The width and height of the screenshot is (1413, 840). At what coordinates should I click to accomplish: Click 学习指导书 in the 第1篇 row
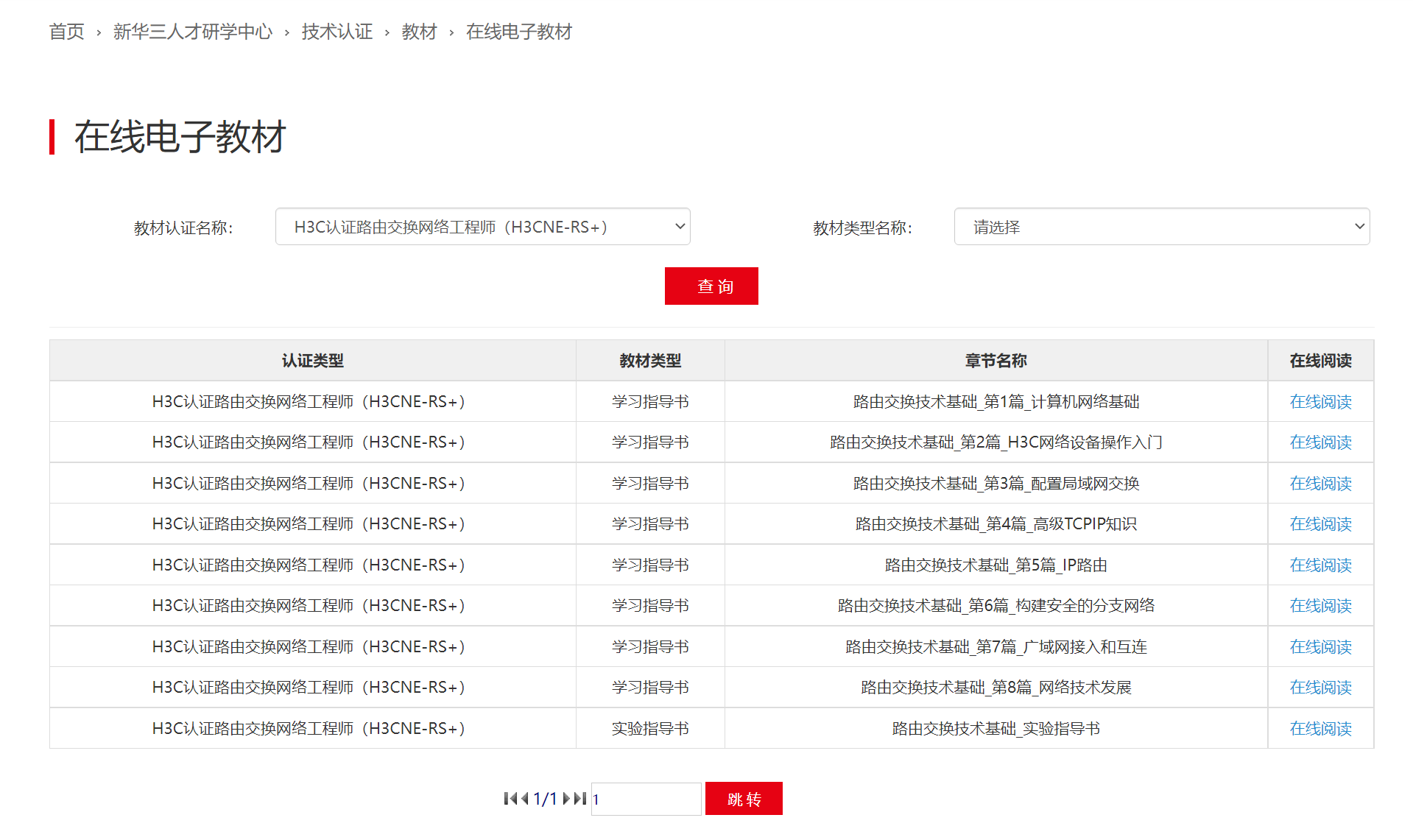[x=650, y=402]
